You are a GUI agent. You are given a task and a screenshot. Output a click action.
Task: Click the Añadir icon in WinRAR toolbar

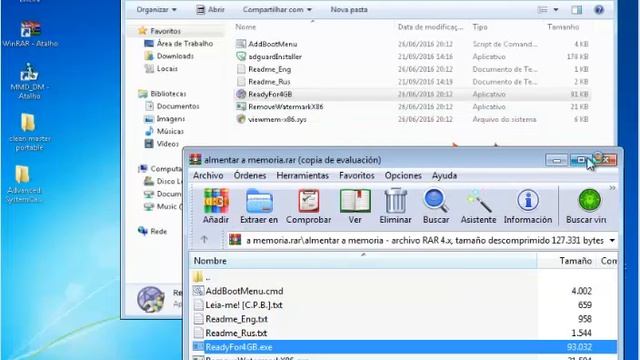216,206
